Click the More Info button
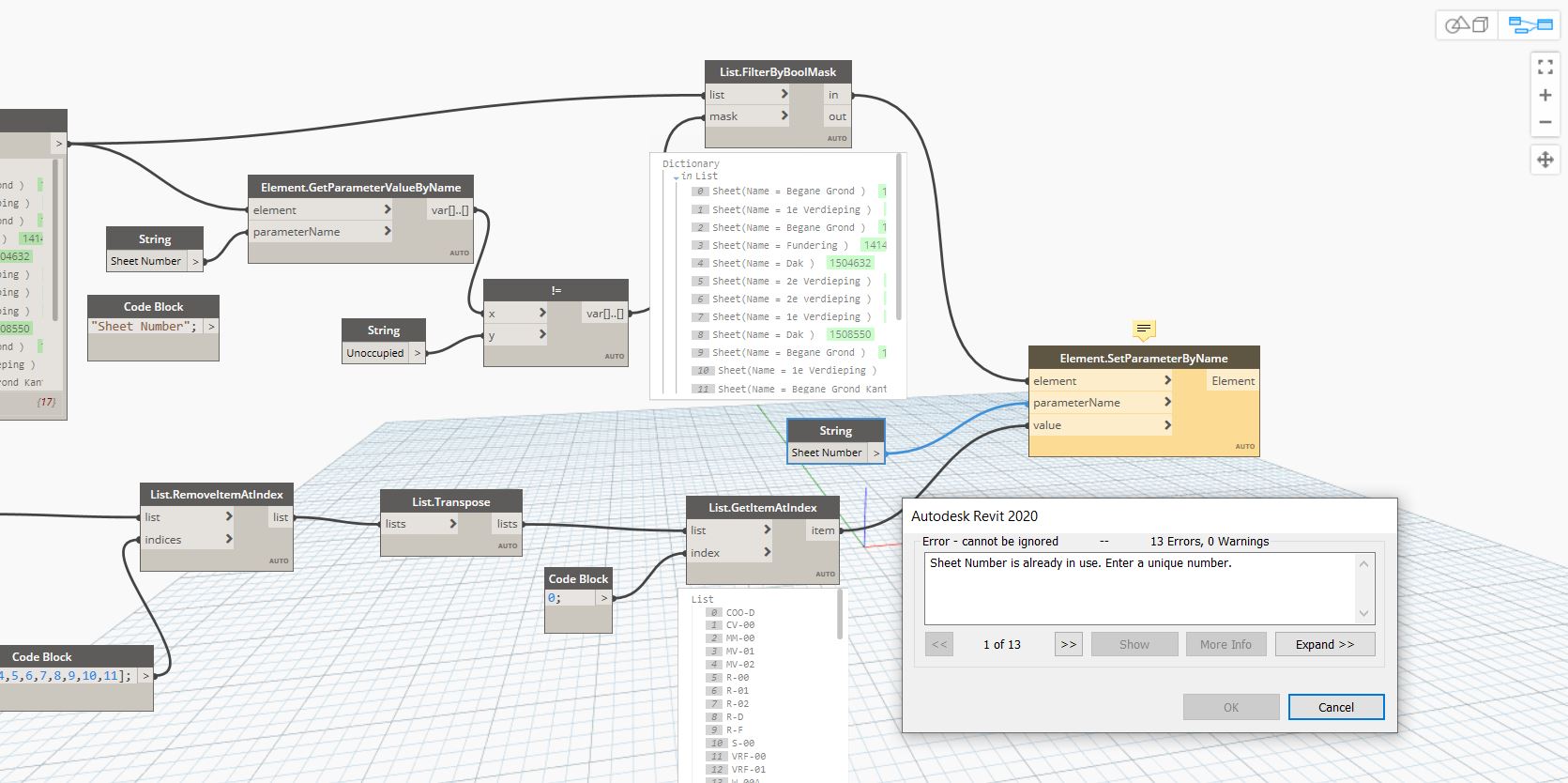 coord(1225,644)
